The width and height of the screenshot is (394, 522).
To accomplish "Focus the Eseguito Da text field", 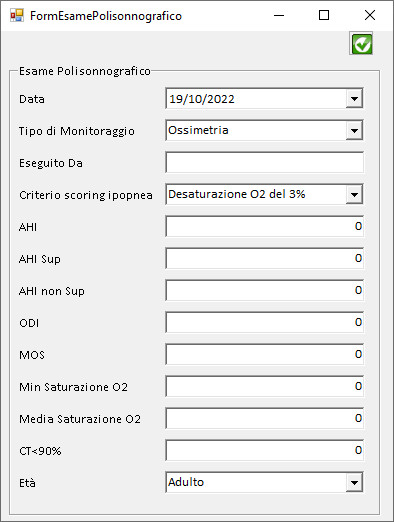I will 264,162.
